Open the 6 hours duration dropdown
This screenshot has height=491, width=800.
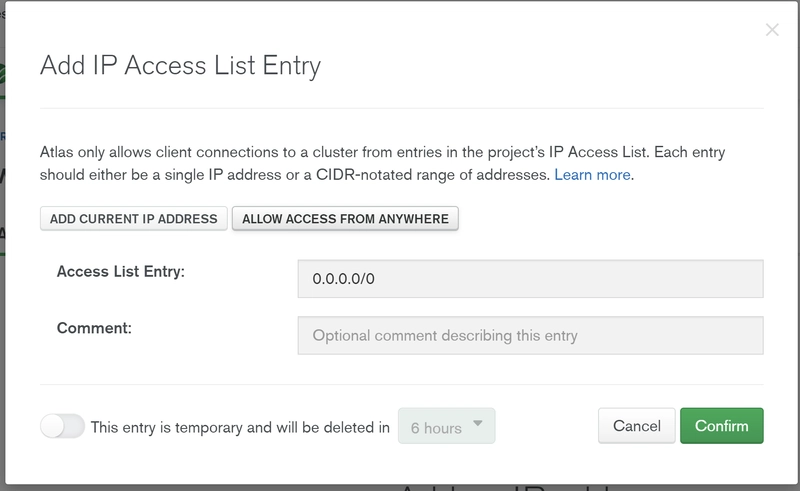click(x=446, y=427)
